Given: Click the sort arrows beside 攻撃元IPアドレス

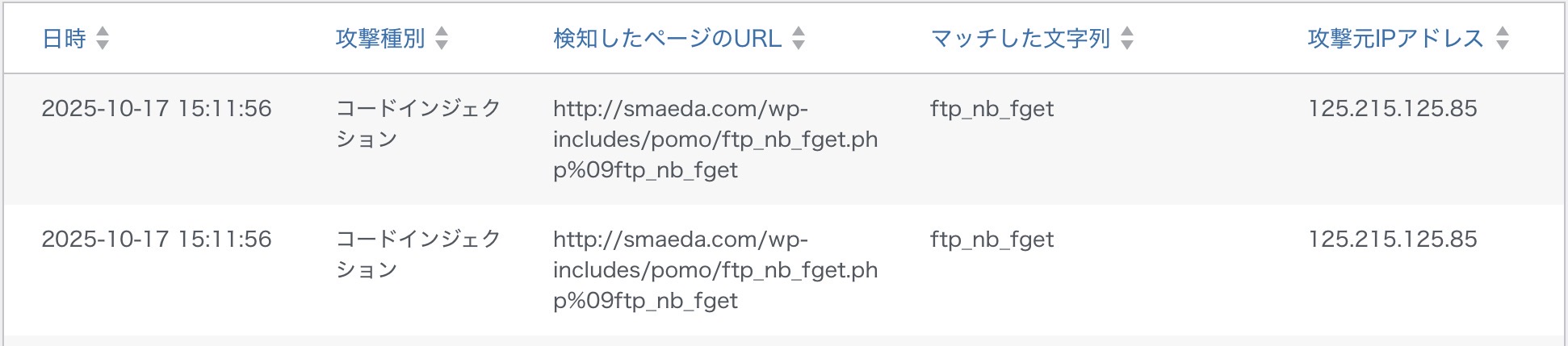Looking at the screenshot, I should pos(1502,38).
